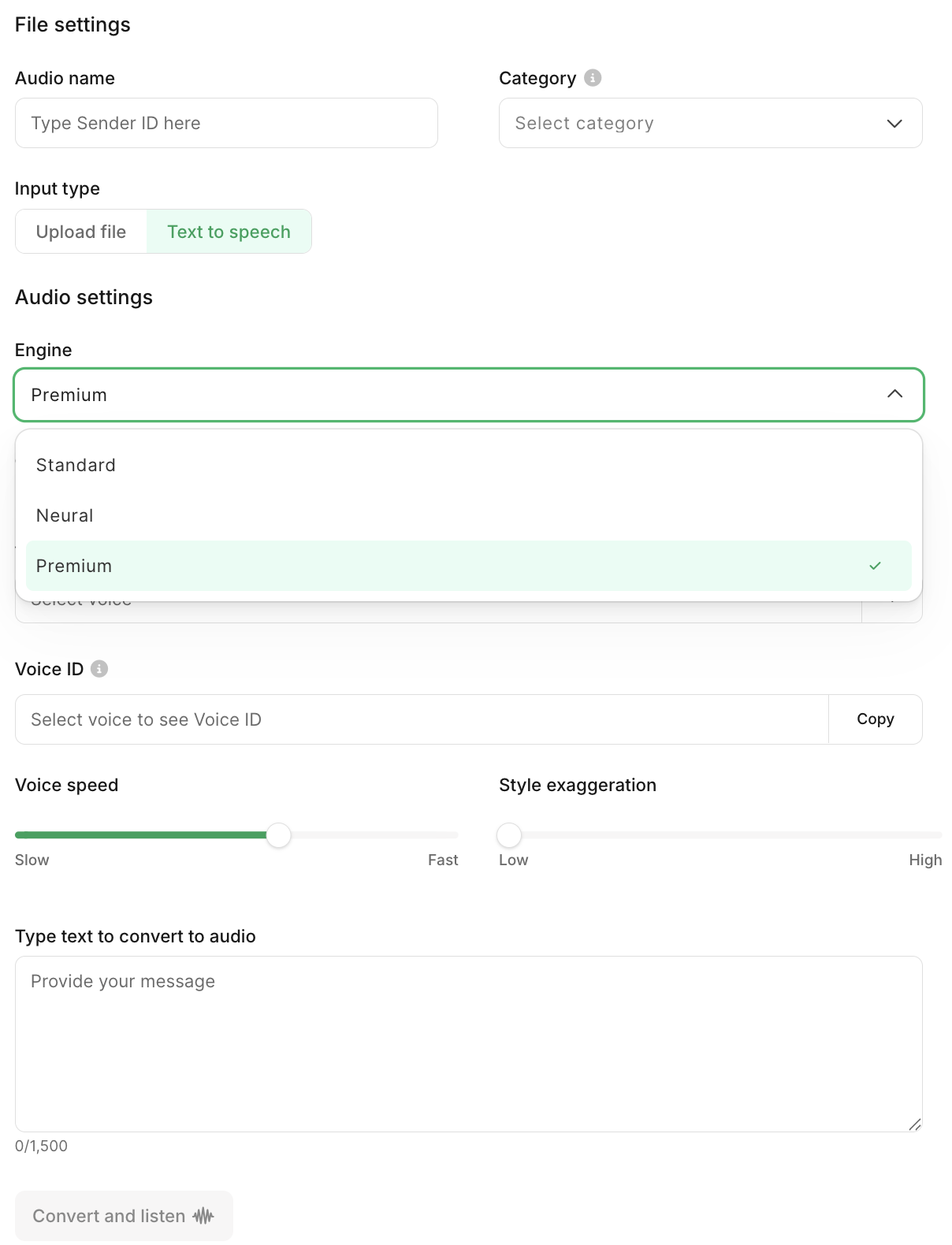Click the Engine Premium combo box
This screenshot has height=1245, width=952.
[468, 395]
